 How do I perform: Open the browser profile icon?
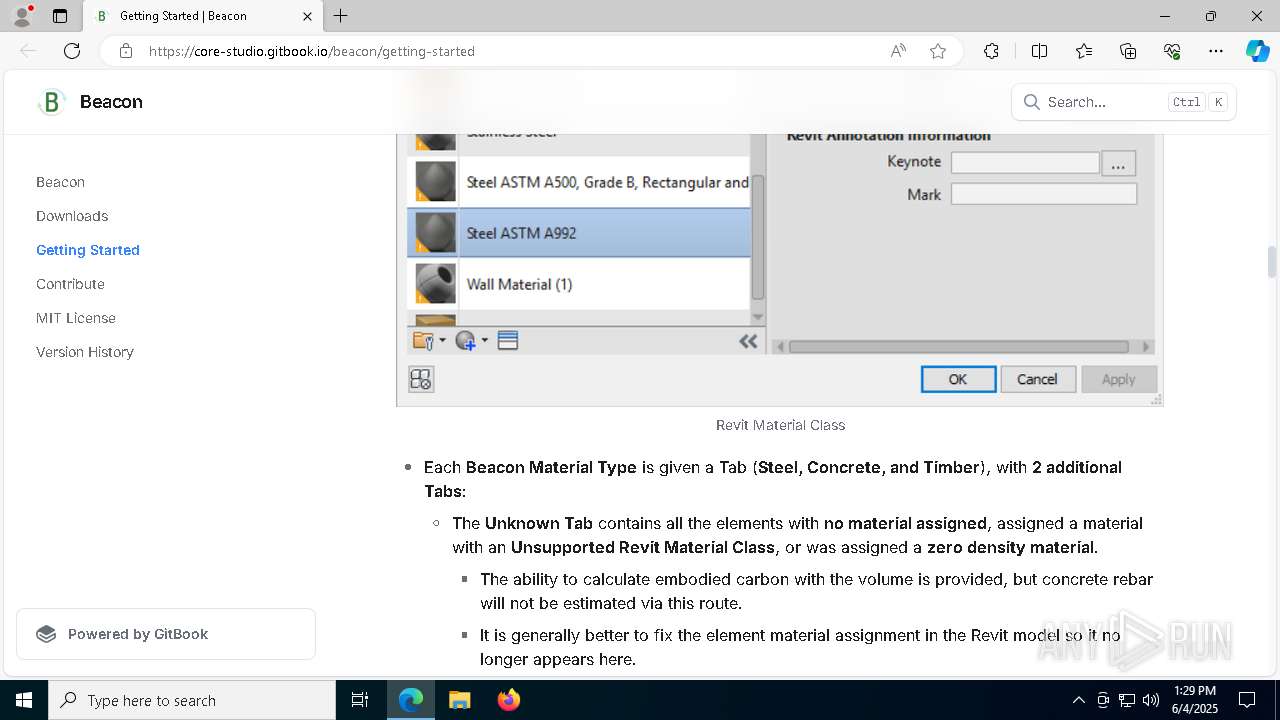(21, 16)
